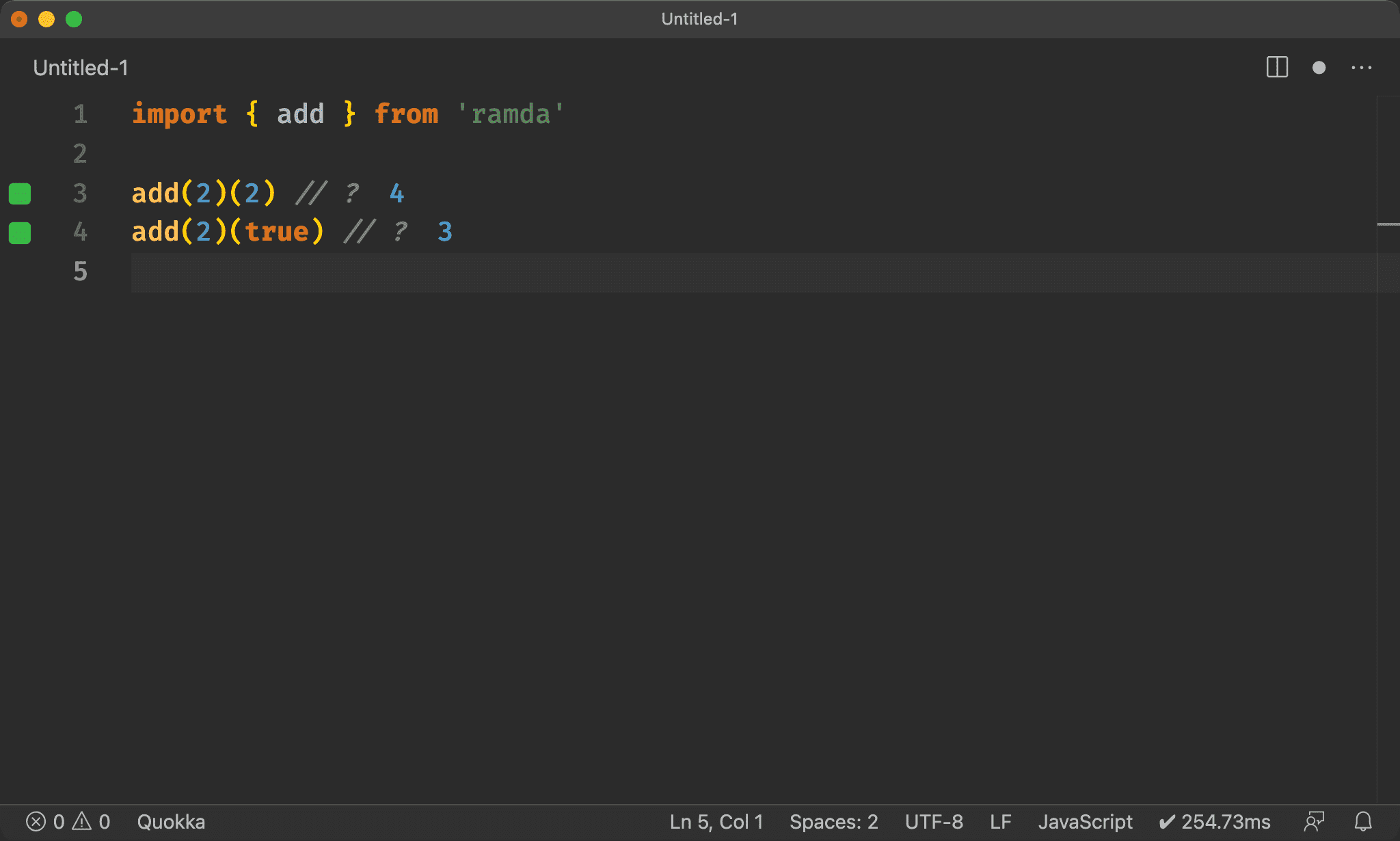Minimize the window with yellow button

point(46,19)
